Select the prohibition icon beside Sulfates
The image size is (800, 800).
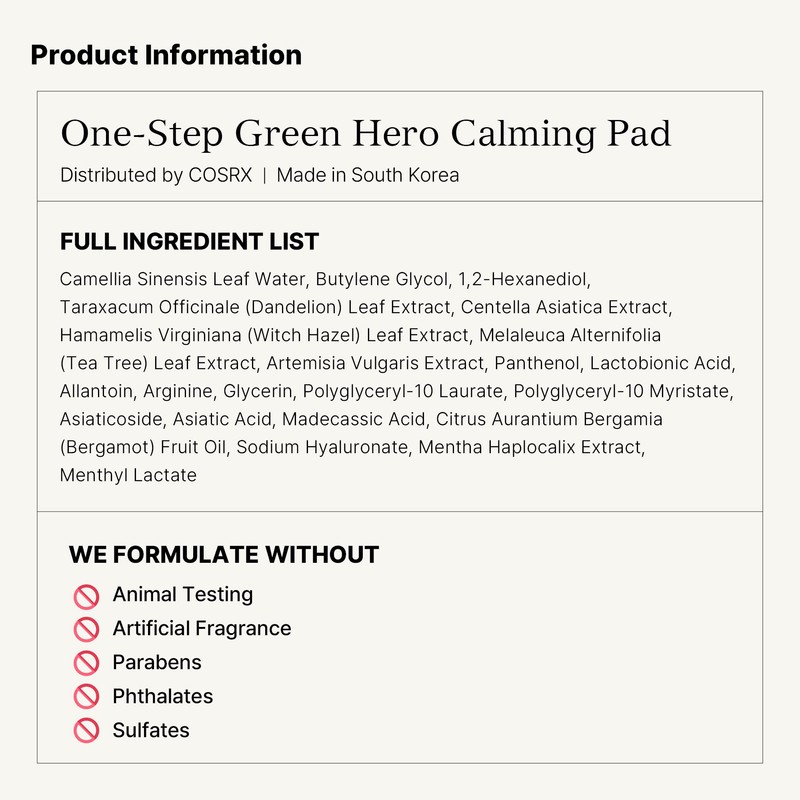(x=87, y=731)
